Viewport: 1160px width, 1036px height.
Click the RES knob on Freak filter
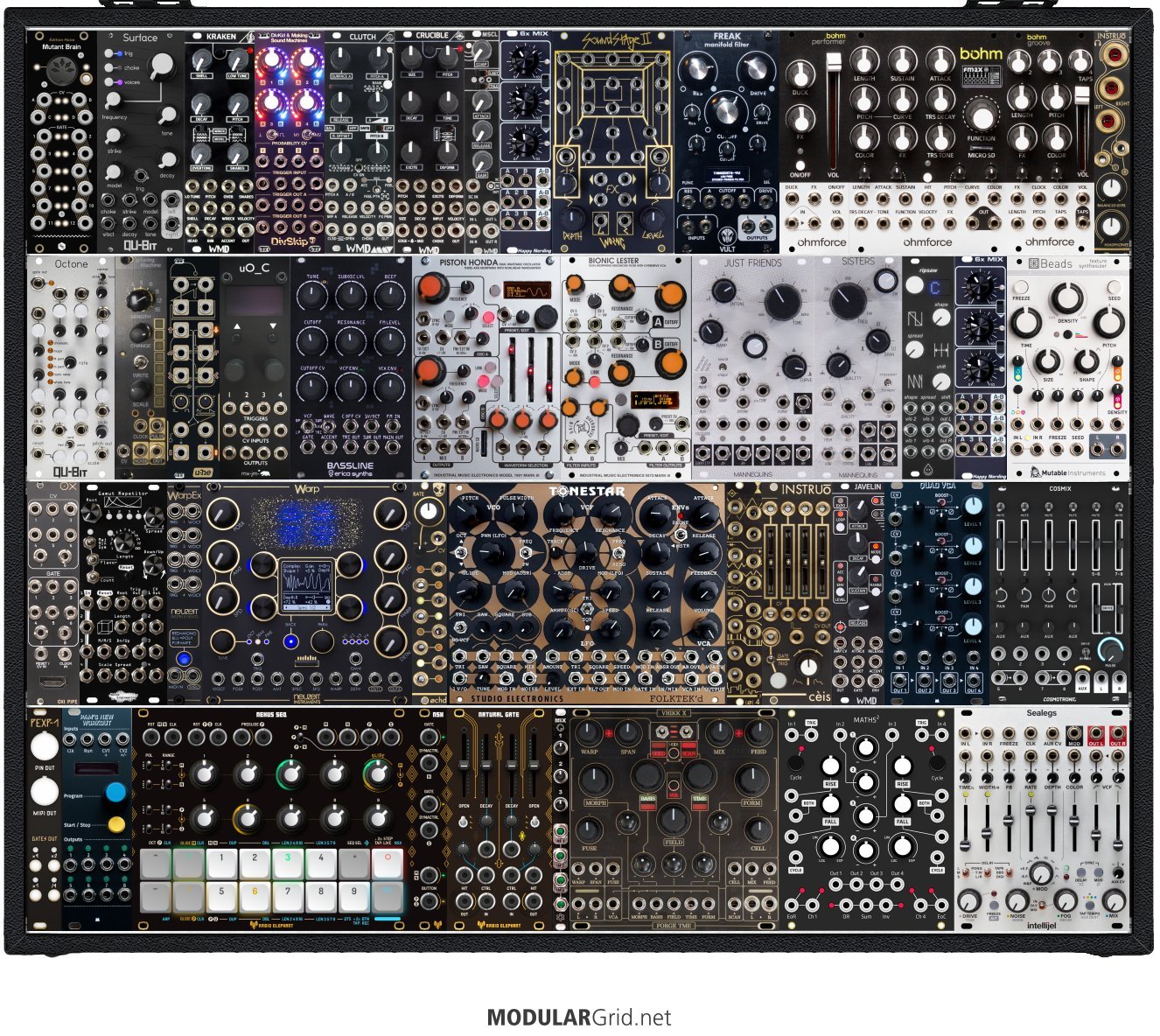(697, 69)
